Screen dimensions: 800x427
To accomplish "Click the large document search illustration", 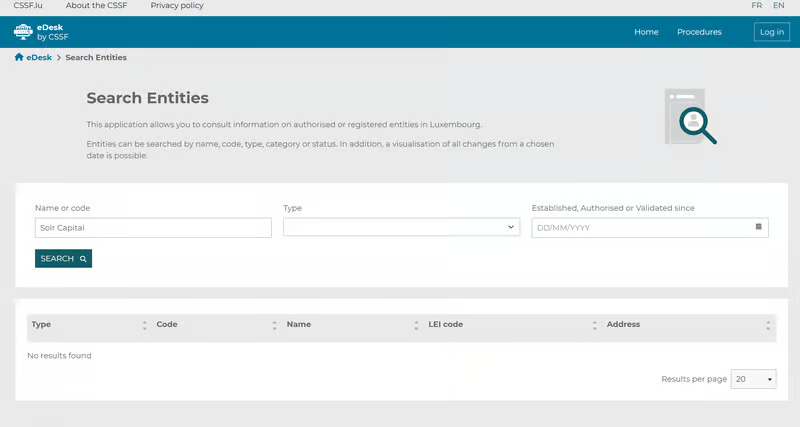I will (690, 117).
